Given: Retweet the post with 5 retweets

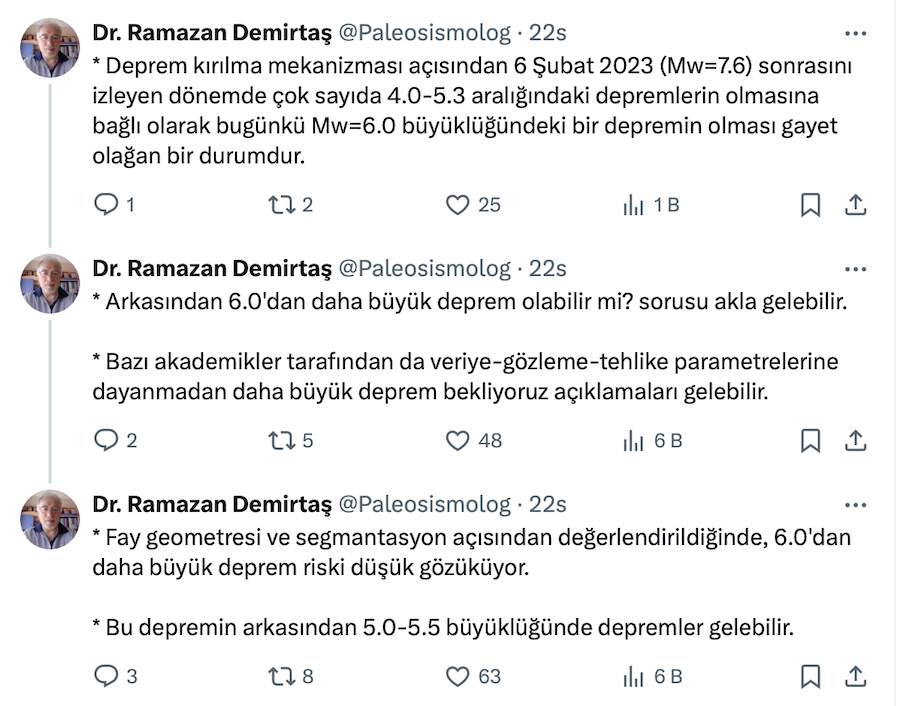Looking at the screenshot, I should tap(281, 441).
